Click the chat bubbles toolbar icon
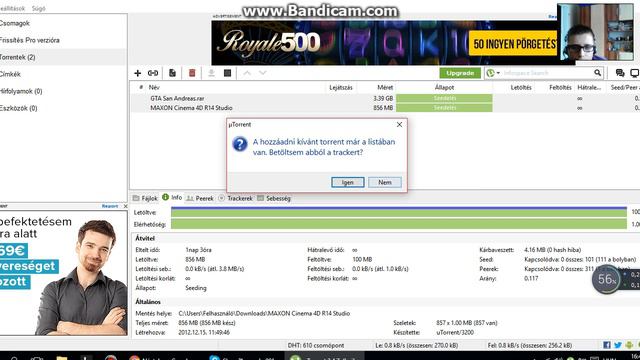This screenshot has width=640, height=360. click(x=620, y=73)
